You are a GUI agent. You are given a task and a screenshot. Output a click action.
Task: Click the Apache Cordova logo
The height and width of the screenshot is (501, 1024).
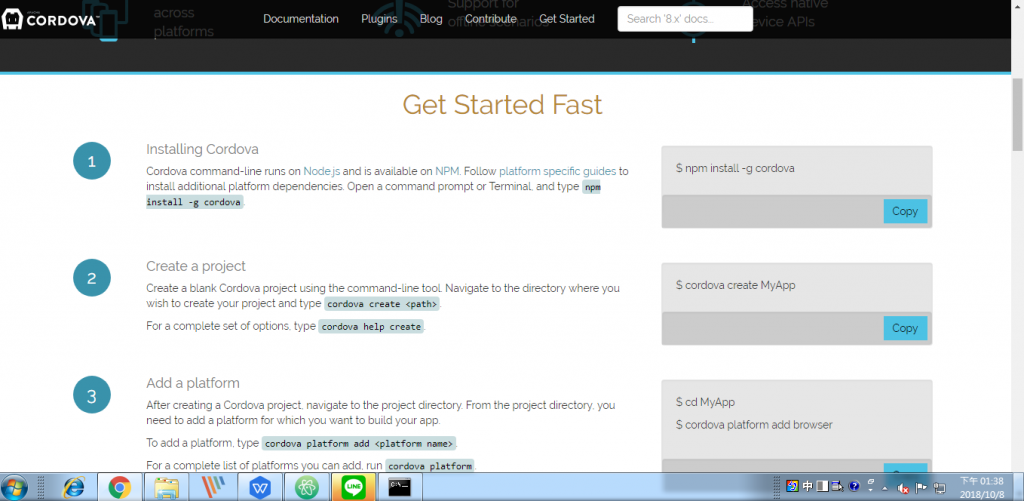pyautogui.click(x=50, y=19)
